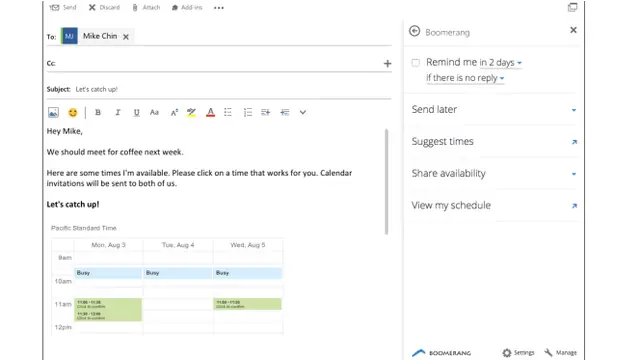Insert a picture inline
This screenshot has height=360, width=640.
(x=53, y=112)
